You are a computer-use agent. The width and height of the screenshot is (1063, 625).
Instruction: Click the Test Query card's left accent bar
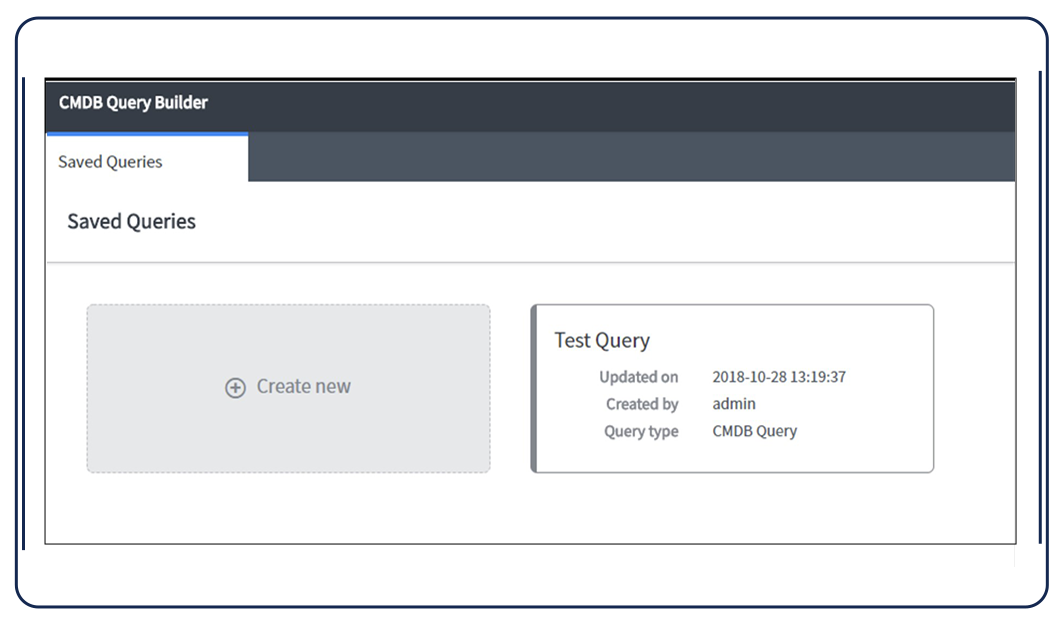(x=534, y=388)
